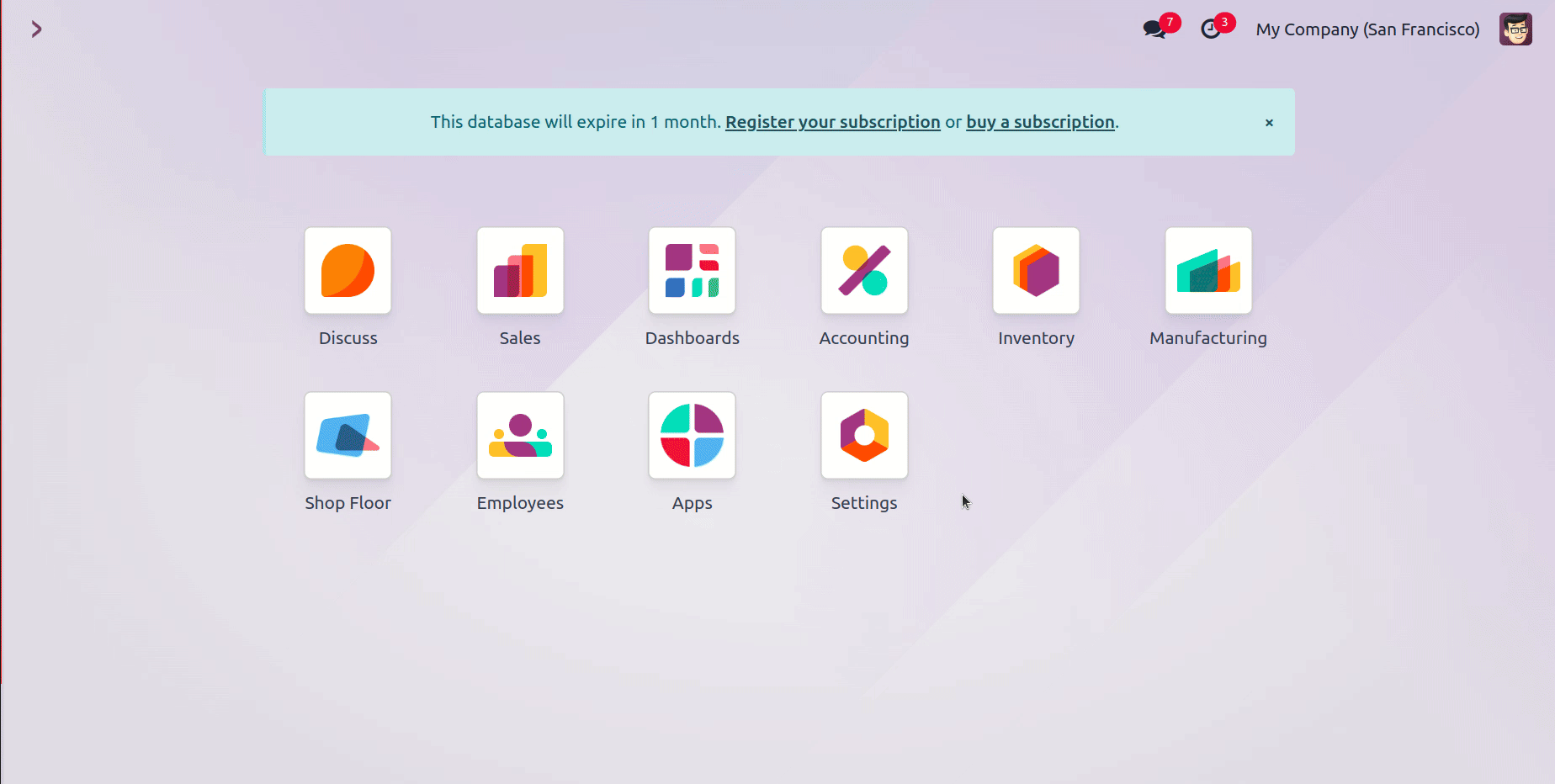The width and height of the screenshot is (1555, 784).
Task: Show the activities clock icon menu
Action: pyautogui.click(x=1211, y=29)
